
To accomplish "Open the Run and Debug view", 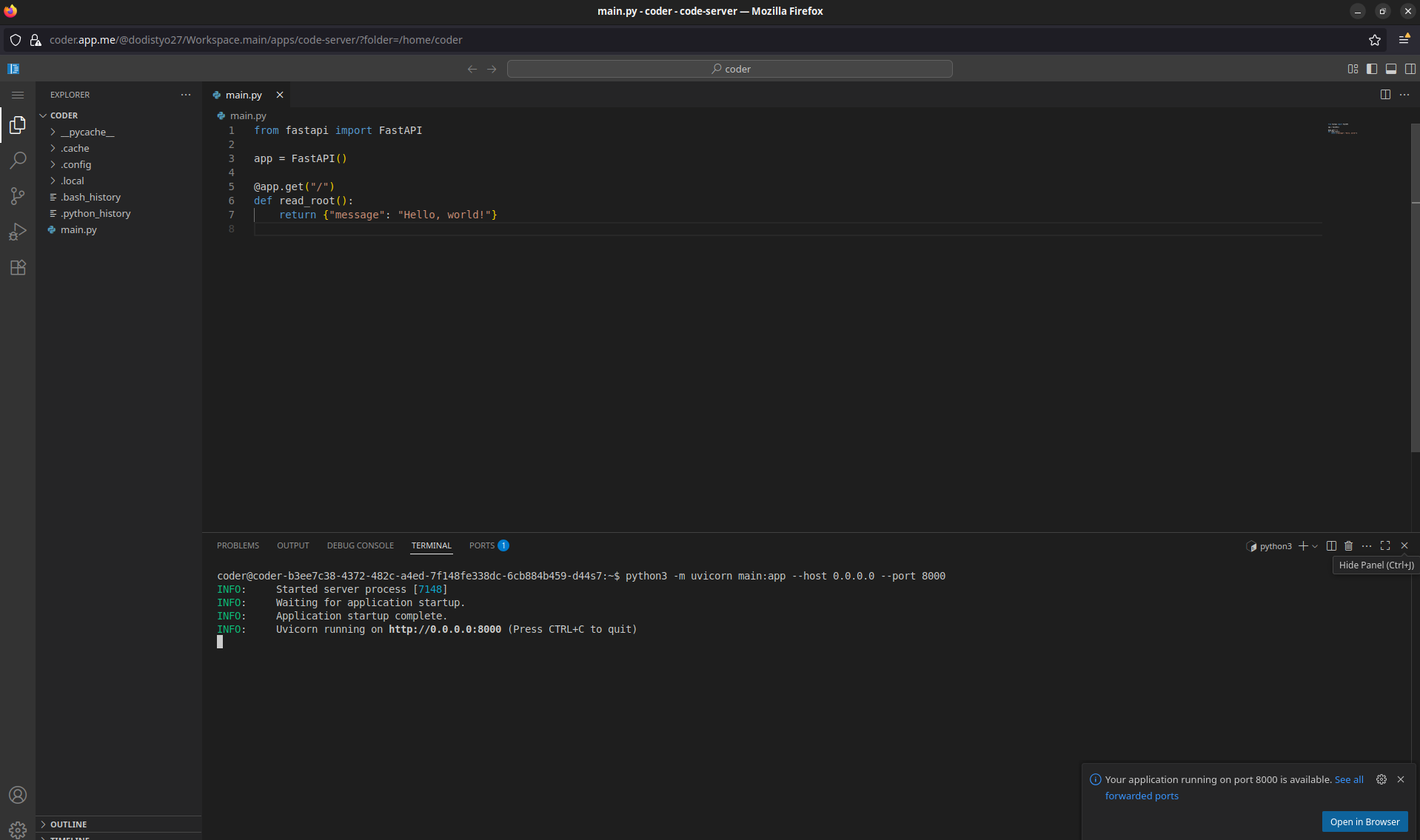I will click(18, 232).
